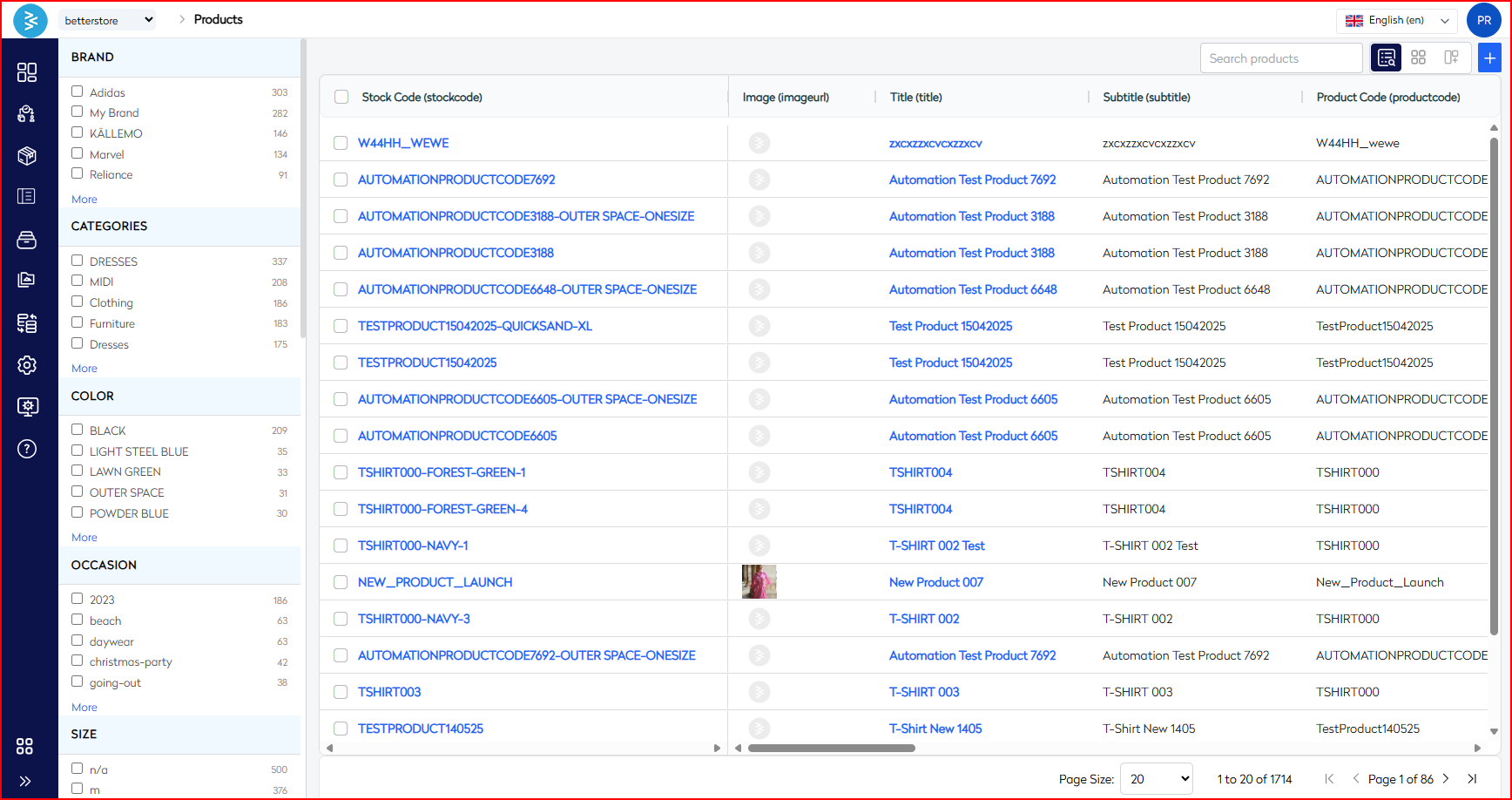Click the Search products input field
This screenshot has height=800, width=1512.
pos(1280,58)
